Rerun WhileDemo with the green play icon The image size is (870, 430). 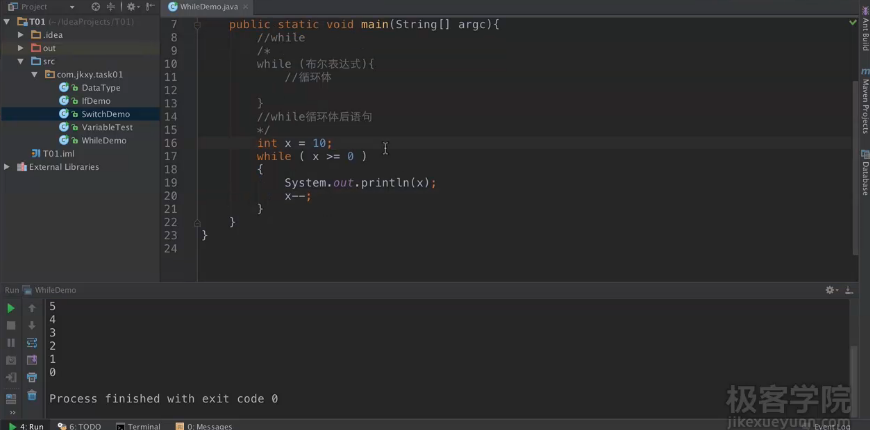[11, 308]
